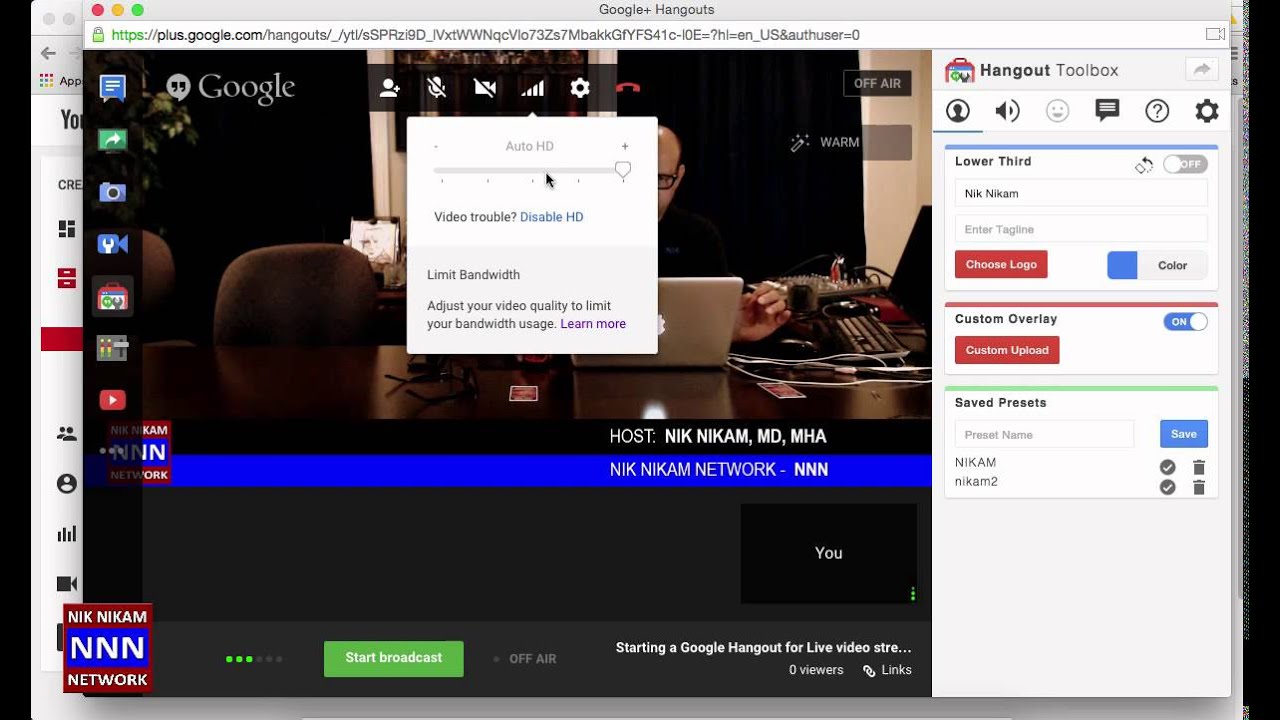1280x720 pixels.
Task: Turn off the Custom Overlay toggle
Action: [1185, 322]
